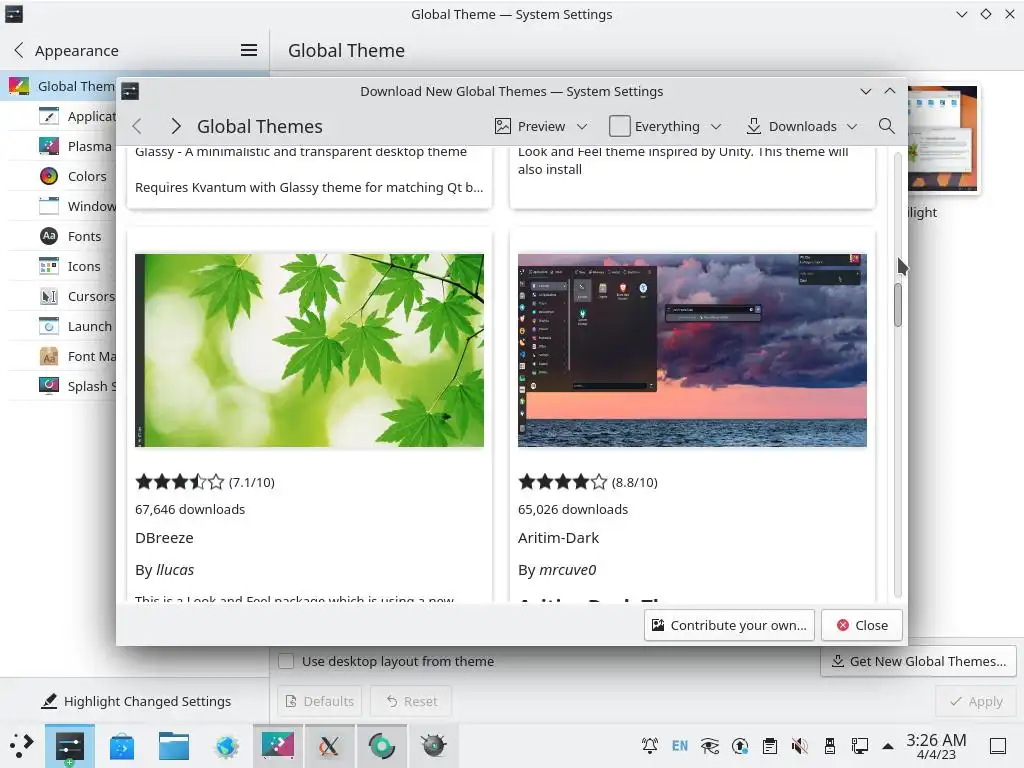Click author name llucas
Screen dimensions: 1024x768
(175, 570)
